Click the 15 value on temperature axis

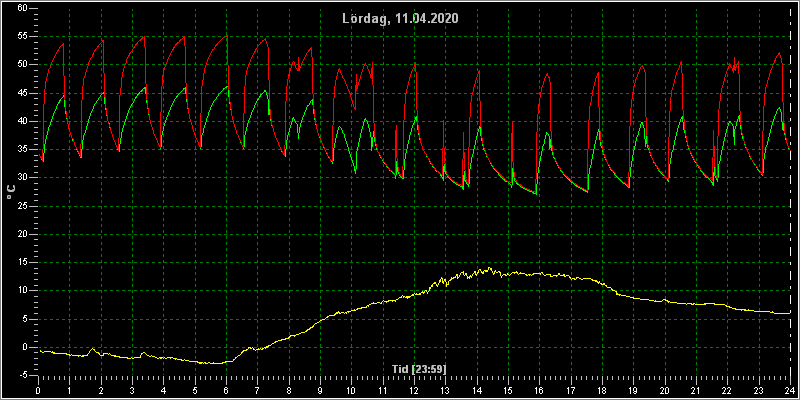(22, 262)
